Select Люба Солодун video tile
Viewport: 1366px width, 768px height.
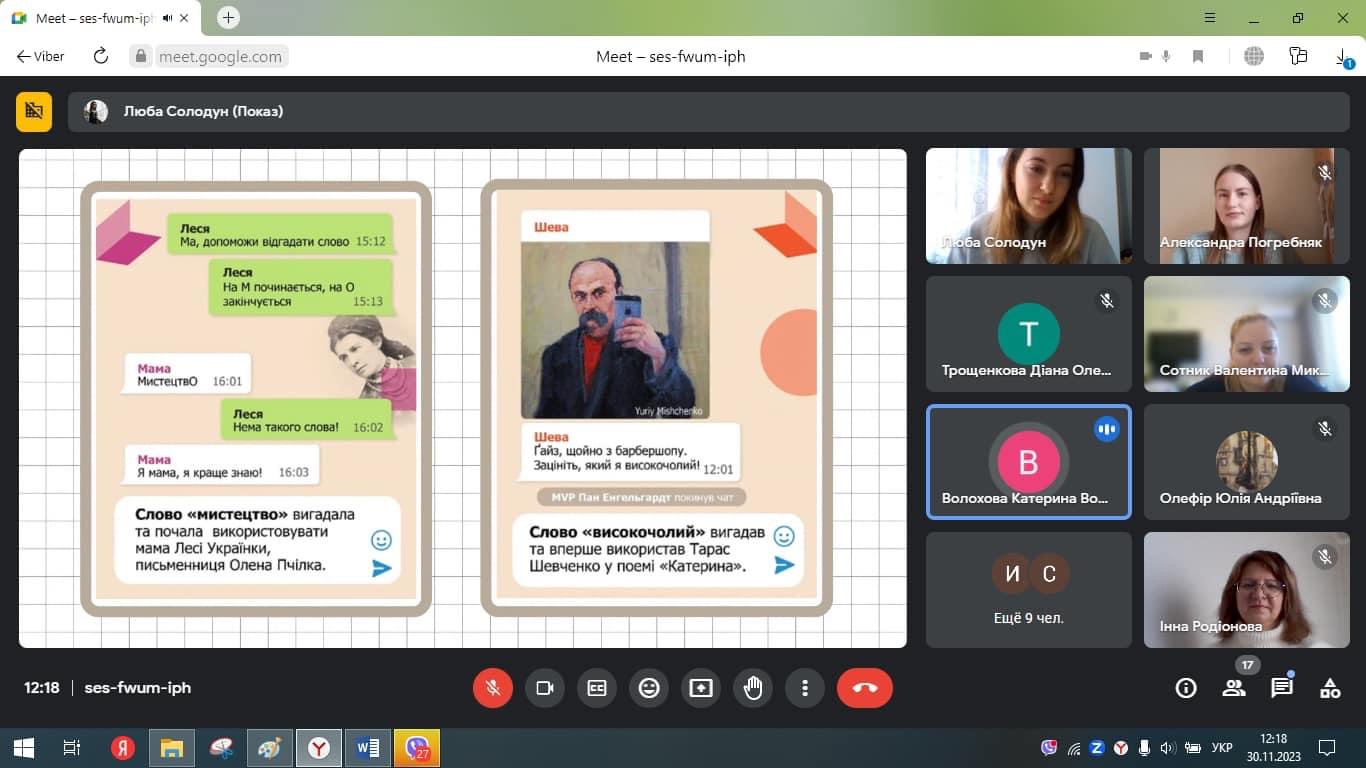click(1029, 206)
